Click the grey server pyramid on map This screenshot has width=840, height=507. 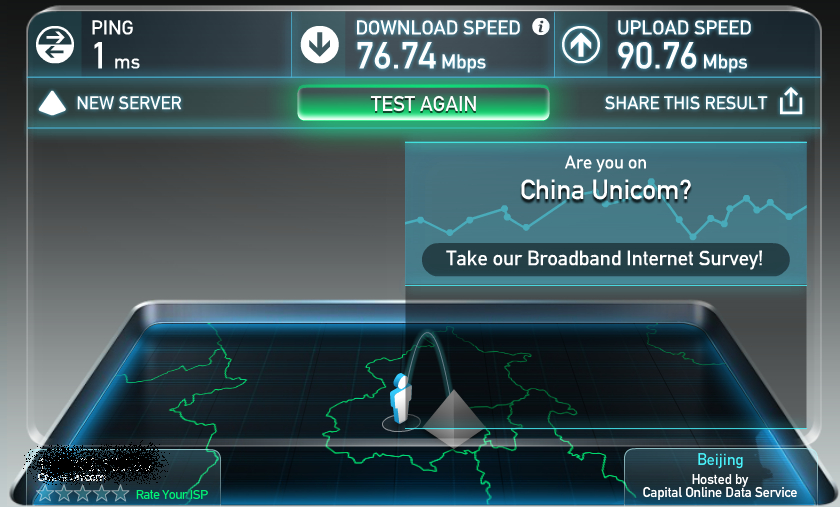[x=455, y=419]
